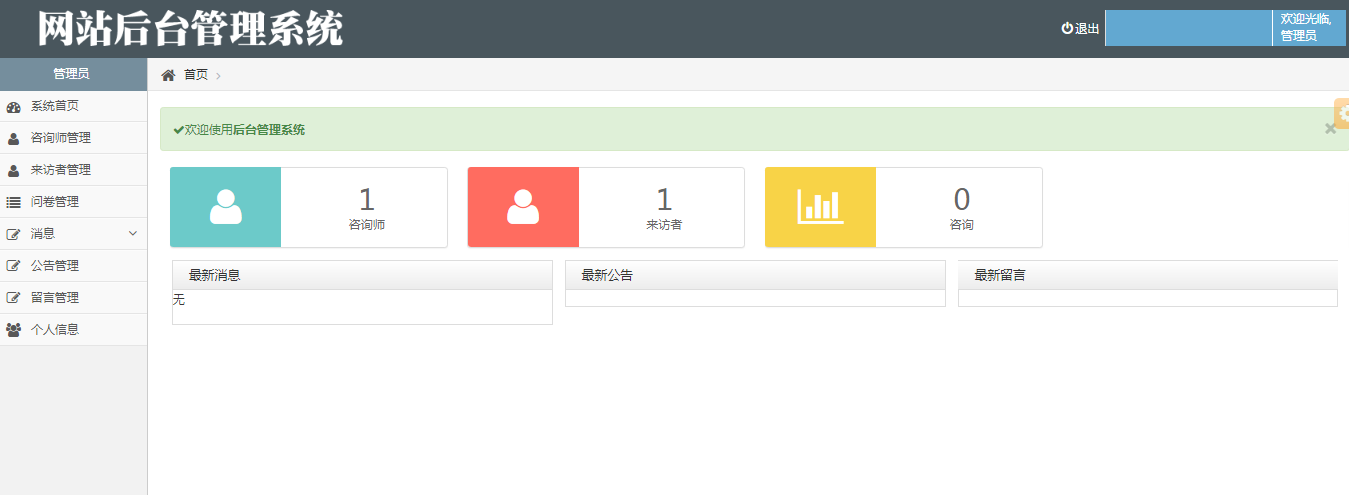The width and height of the screenshot is (1349, 495).
Task: Click the 咨询 count of 0
Action: click(x=961, y=199)
